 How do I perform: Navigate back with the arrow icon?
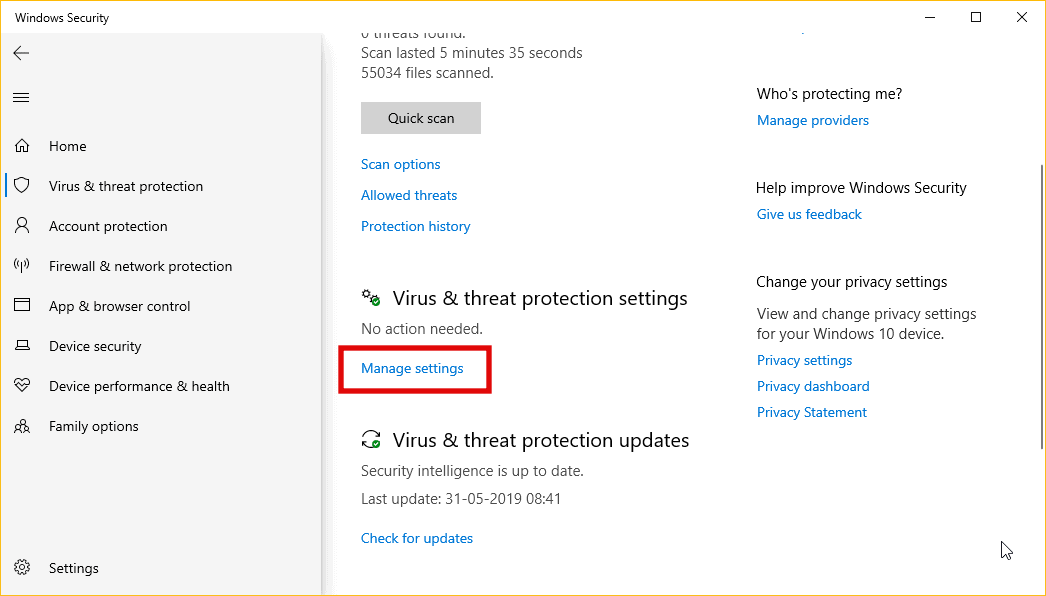click(x=21, y=53)
